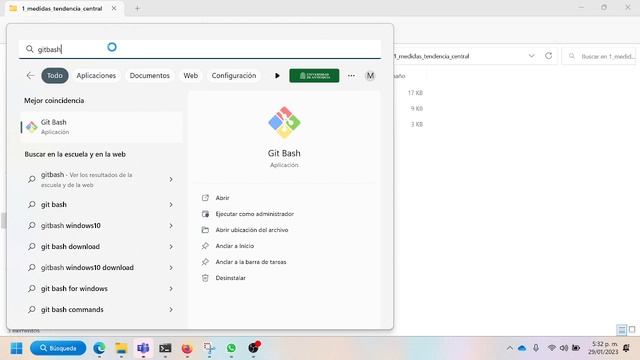
Task: Expand 'gitbash windows10 download' suggestion chevron
Action: (171, 268)
